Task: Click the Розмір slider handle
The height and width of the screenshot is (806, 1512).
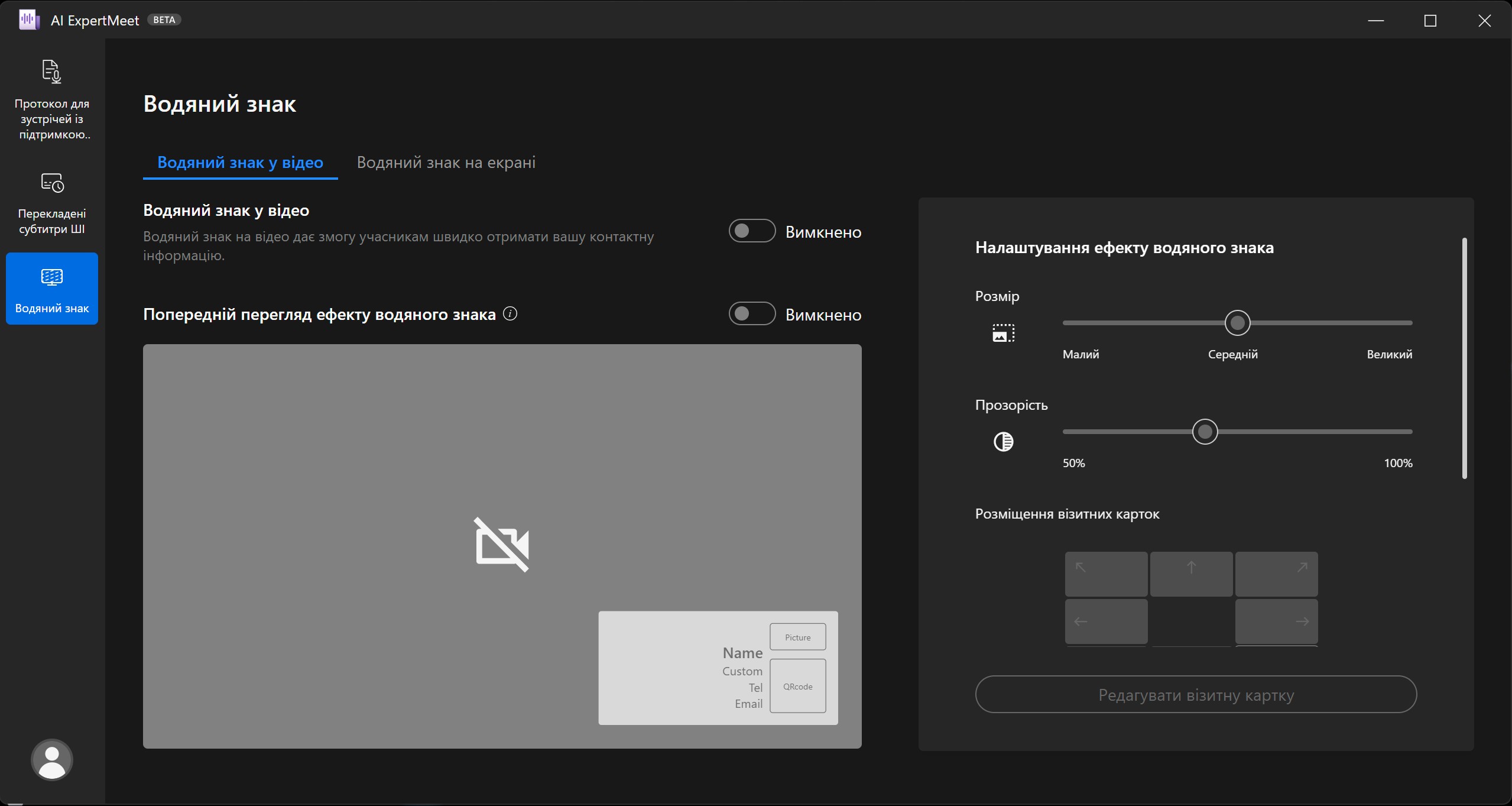Action: (1237, 323)
